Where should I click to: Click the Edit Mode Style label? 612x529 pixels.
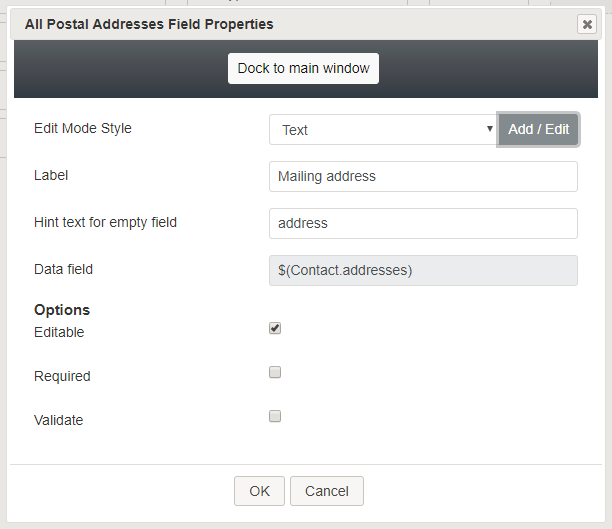click(x=83, y=128)
